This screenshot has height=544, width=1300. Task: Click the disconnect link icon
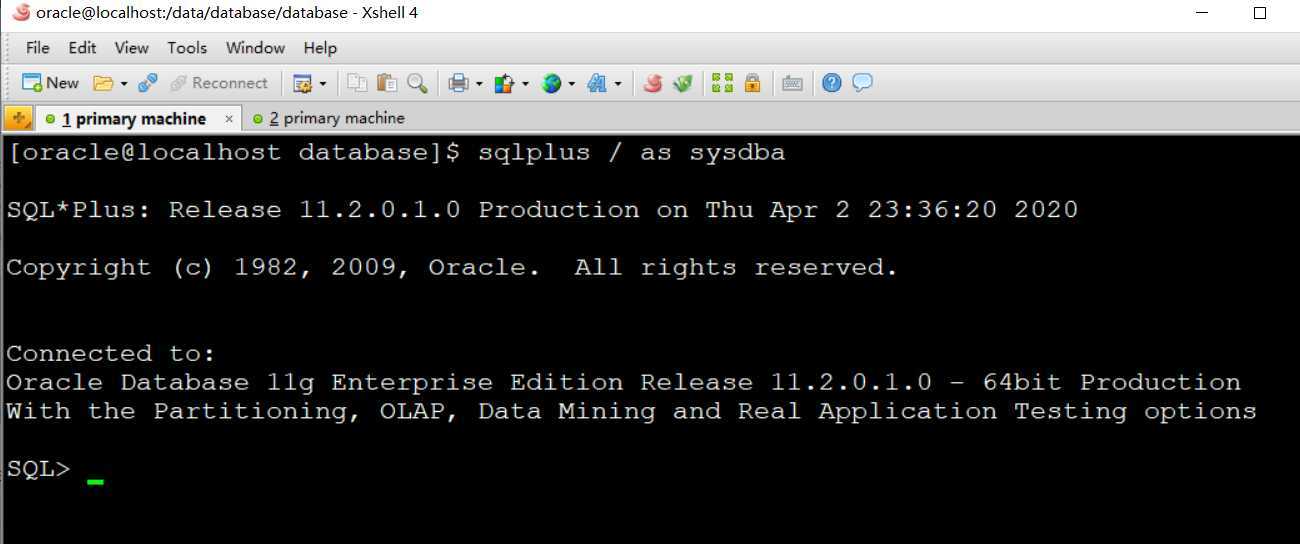[x=148, y=83]
